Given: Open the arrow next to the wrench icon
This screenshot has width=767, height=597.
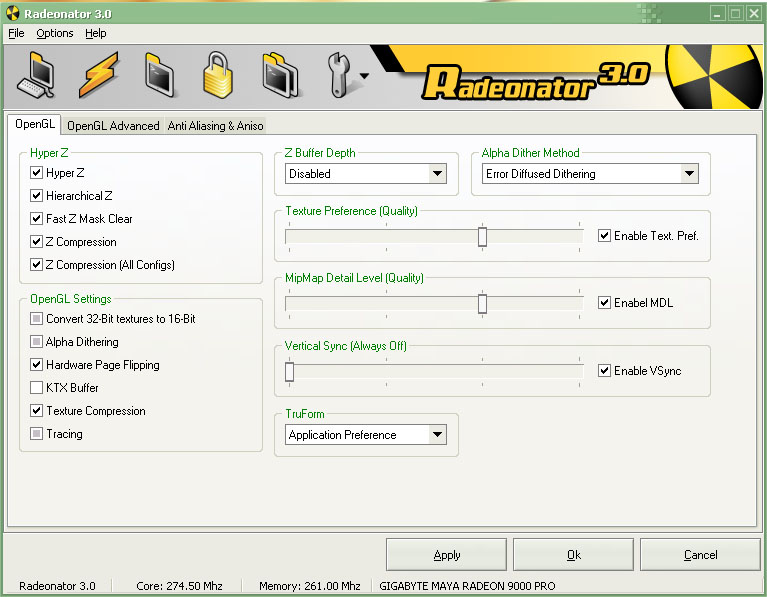Looking at the screenshot, I should (364, 76).
